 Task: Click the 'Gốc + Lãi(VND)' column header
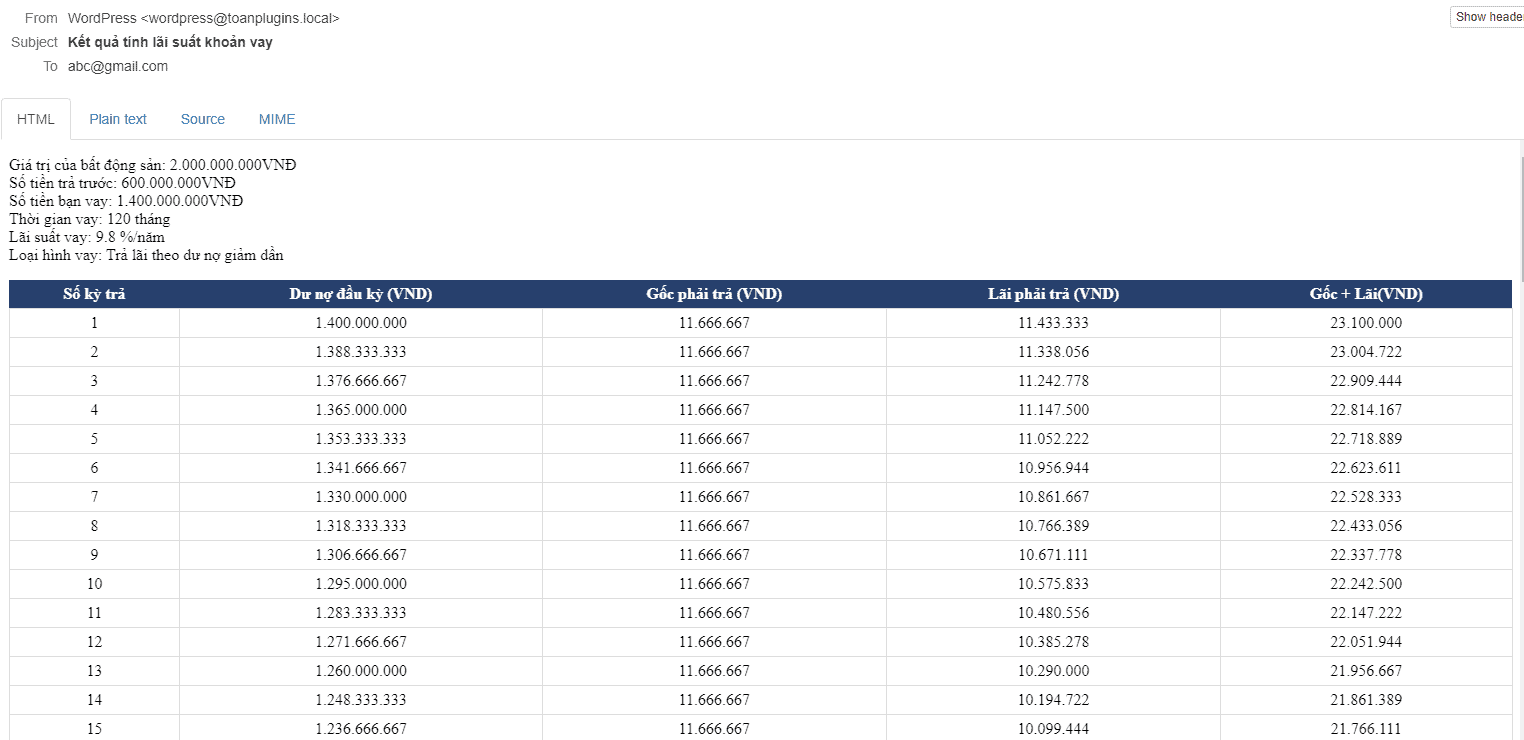1366,294
